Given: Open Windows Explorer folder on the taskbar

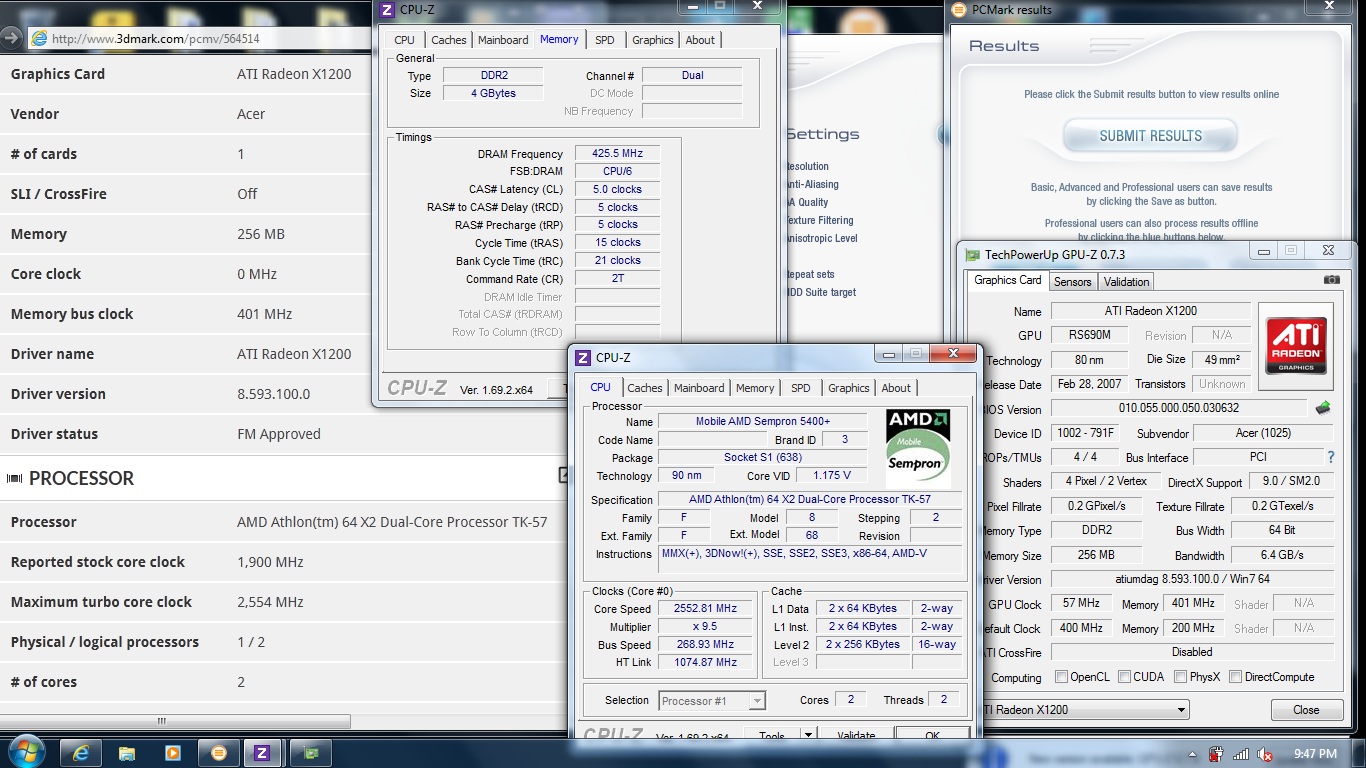Looking at the screenshot, I should [x=127, y=753].
